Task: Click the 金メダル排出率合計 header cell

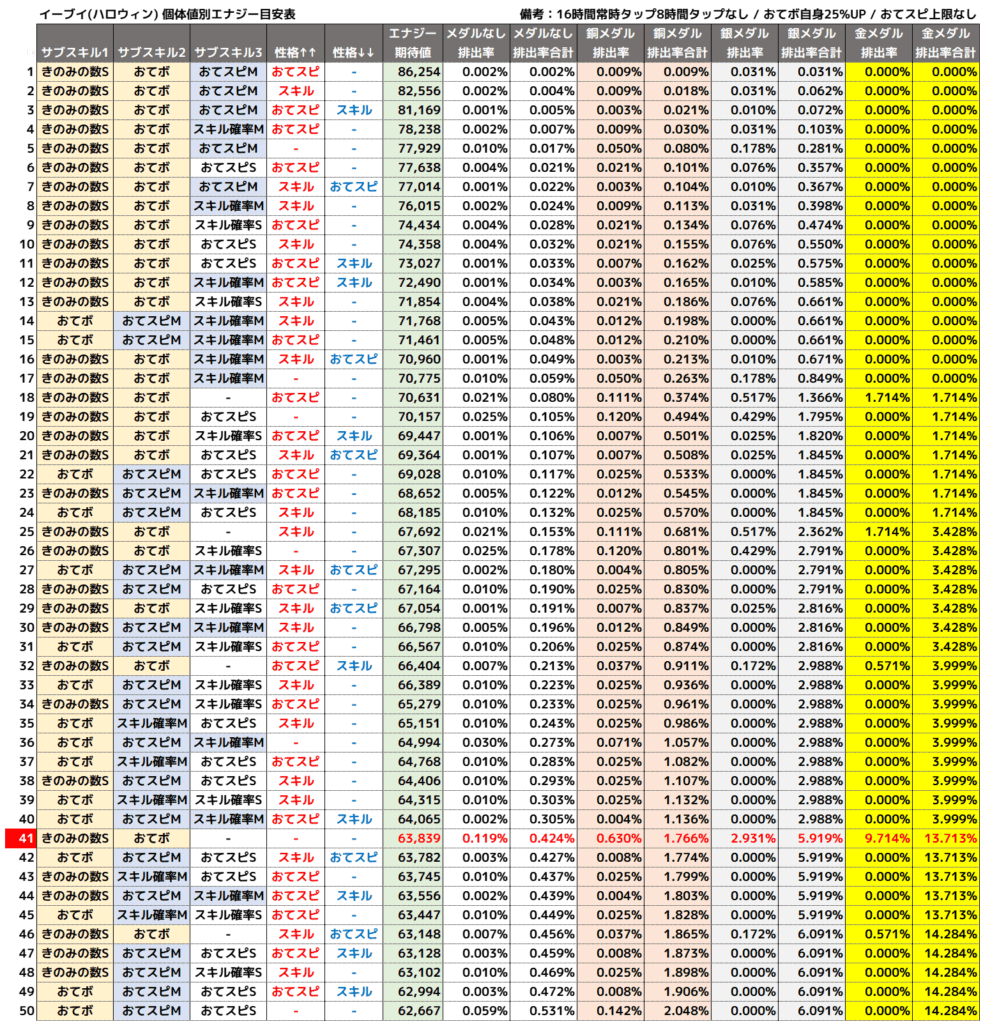Action: pyautogui.click(x=946, y=43)
